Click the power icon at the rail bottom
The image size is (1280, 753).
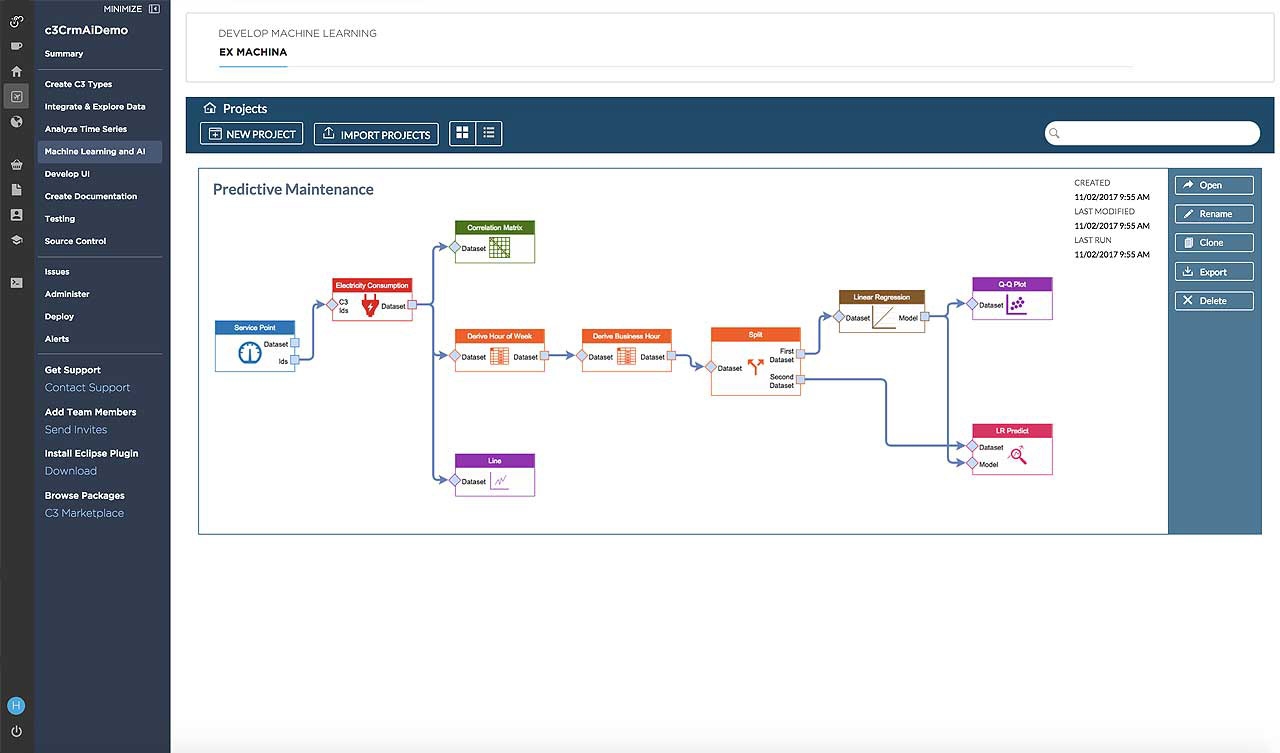point(16,732)
